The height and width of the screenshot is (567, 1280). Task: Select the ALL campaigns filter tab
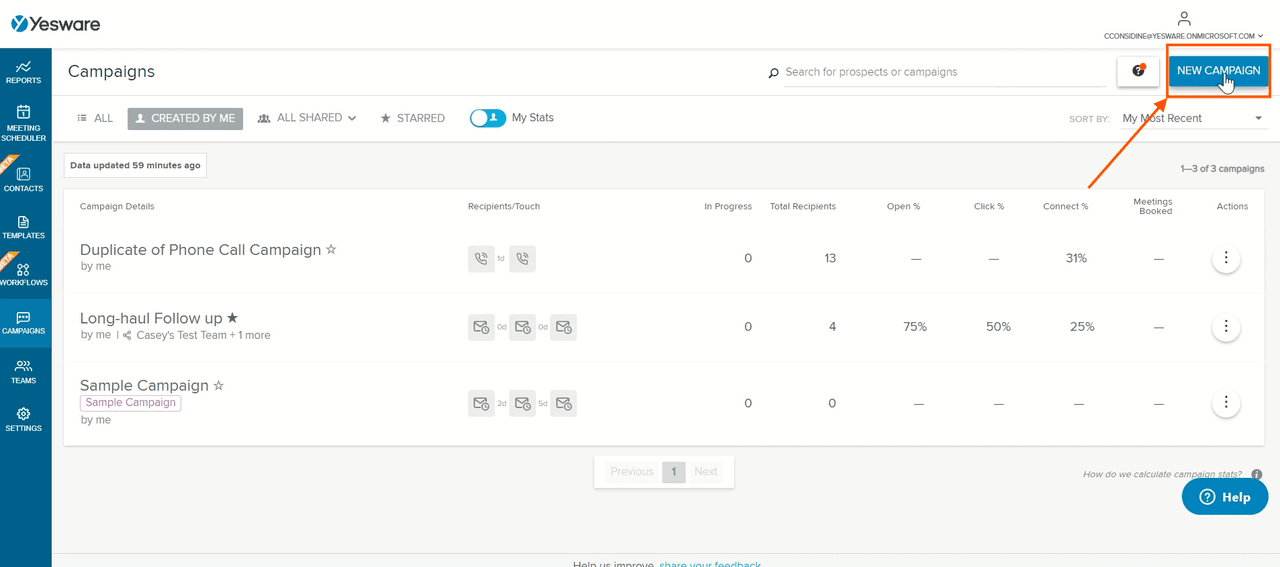(96, 118)
